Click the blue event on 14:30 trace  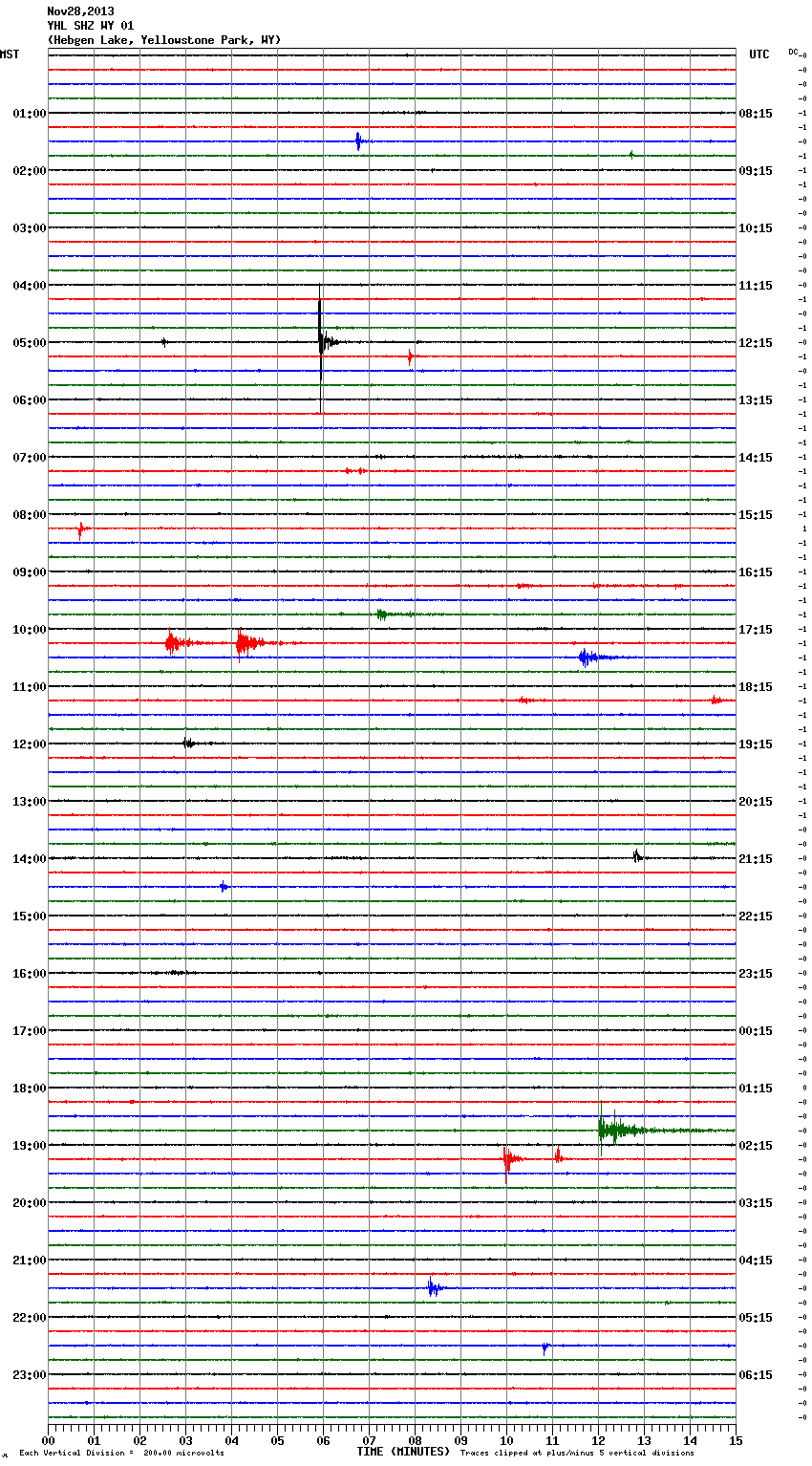pyautogui.click(x=224, y=887)
